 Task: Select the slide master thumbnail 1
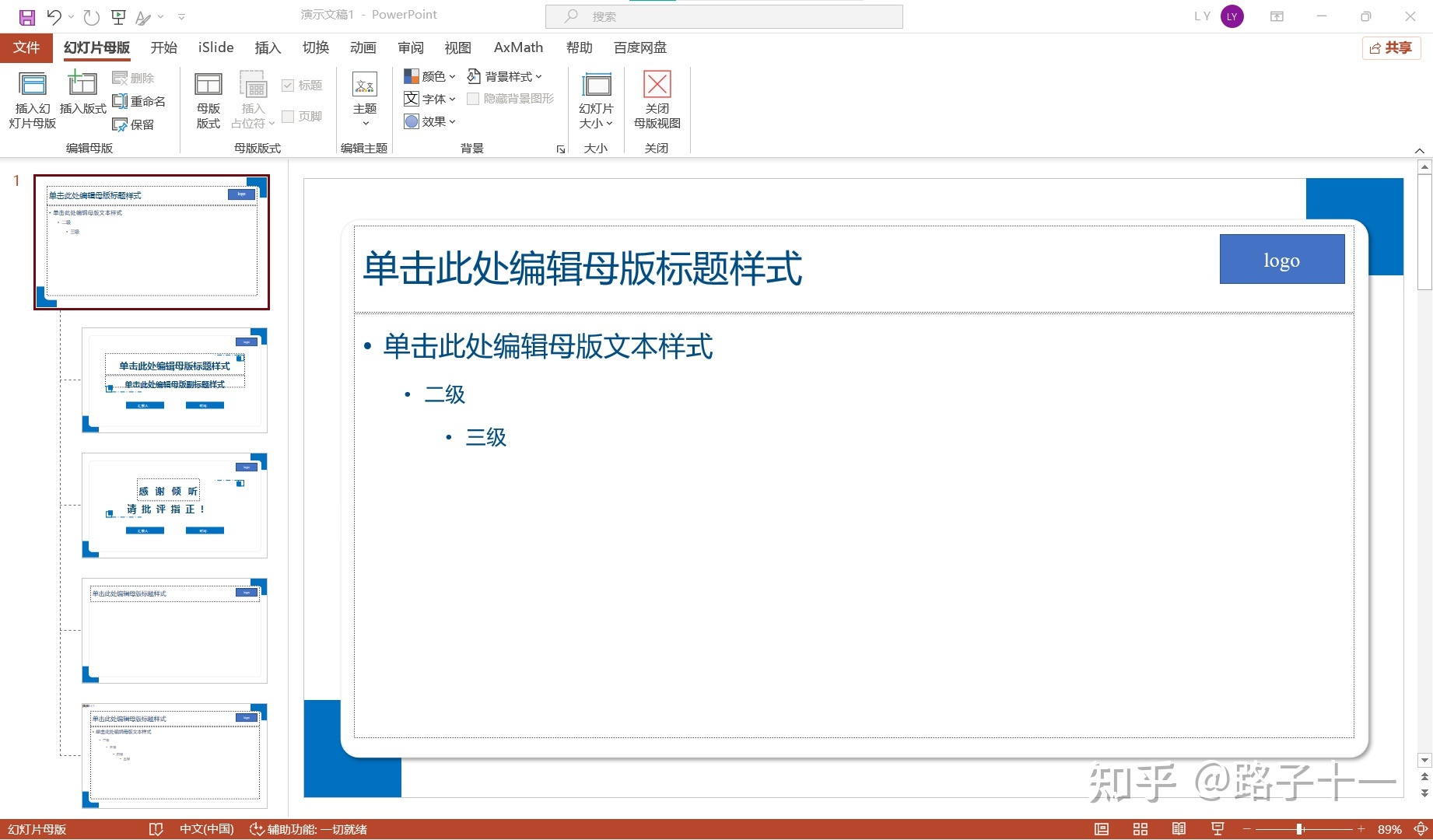click(x=152, y=242)
